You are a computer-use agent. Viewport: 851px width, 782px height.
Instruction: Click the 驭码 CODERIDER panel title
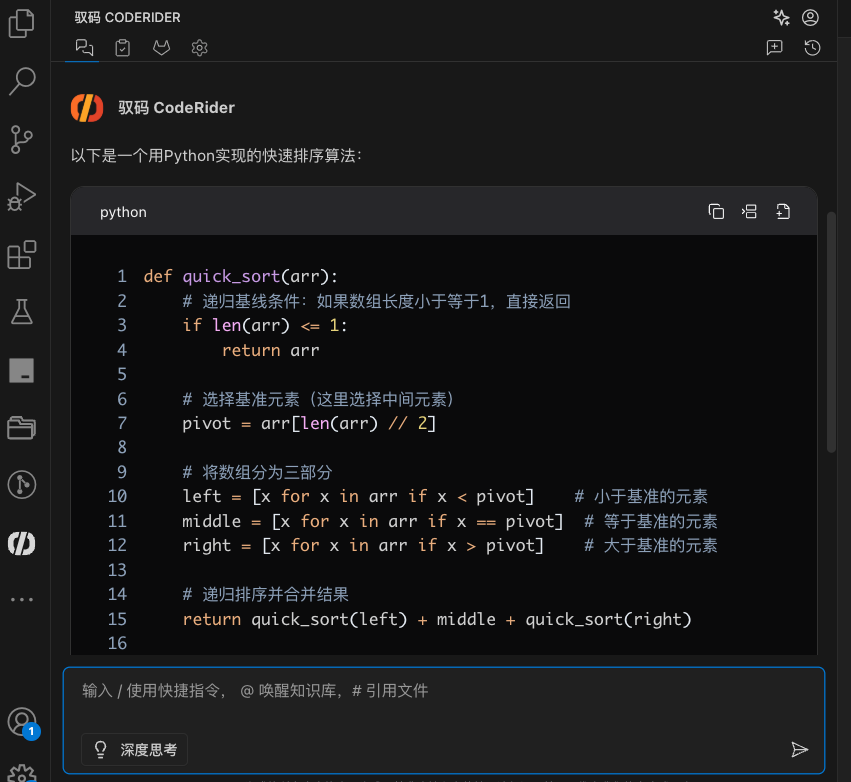coord(128,17)
